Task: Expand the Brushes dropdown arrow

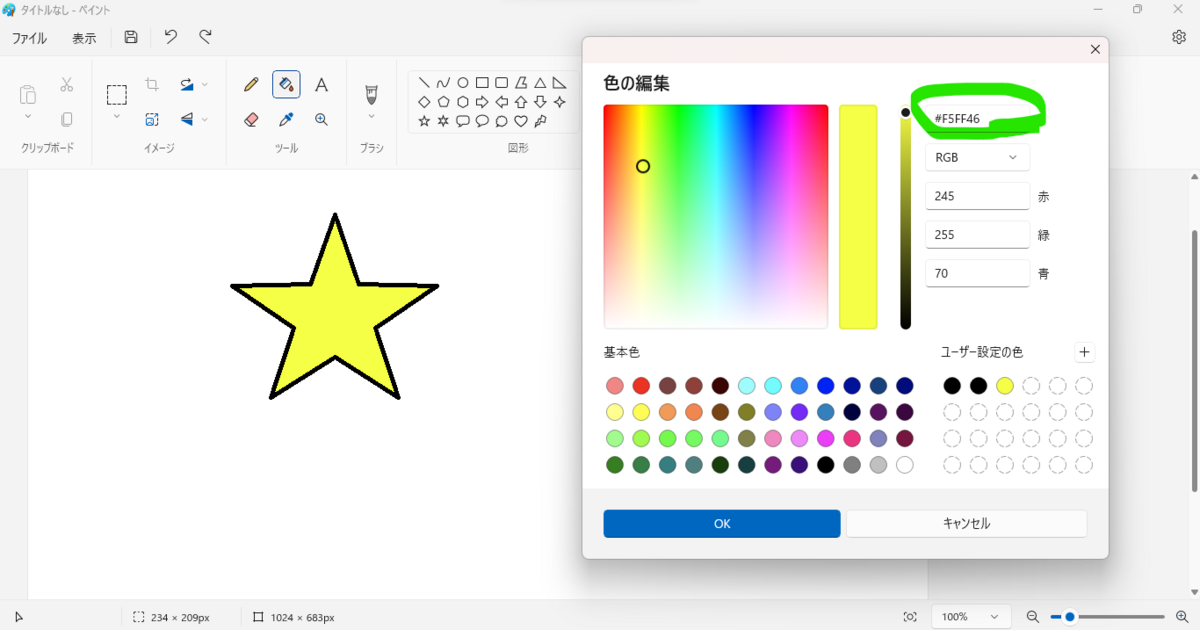Action: coord(371,119)
